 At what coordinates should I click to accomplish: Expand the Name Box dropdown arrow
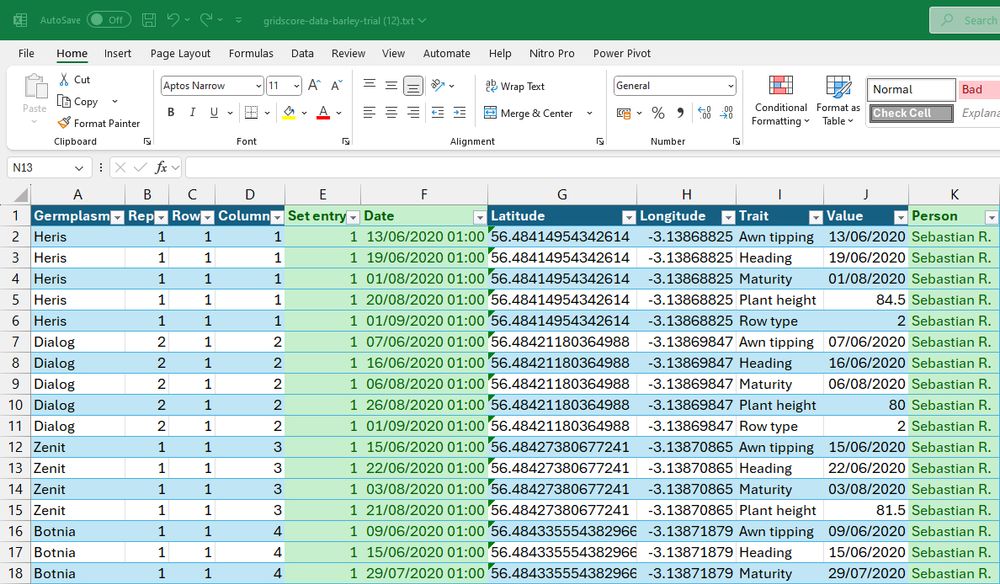coord(79,168)
